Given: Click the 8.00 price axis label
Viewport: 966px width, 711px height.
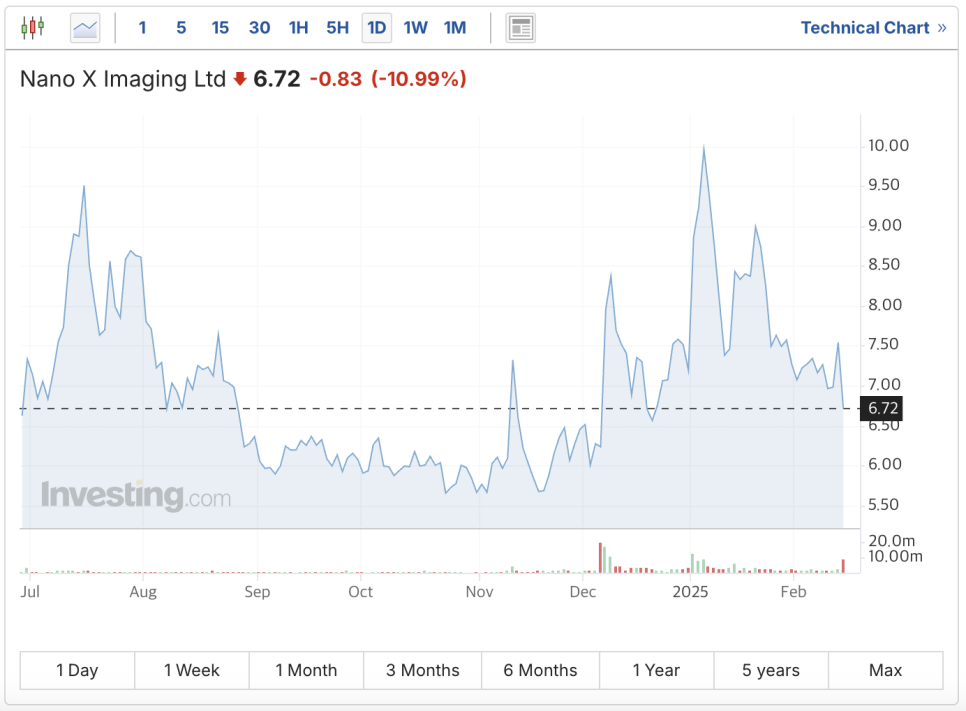Looking at the screenshot, I should (x=885, y=304).
